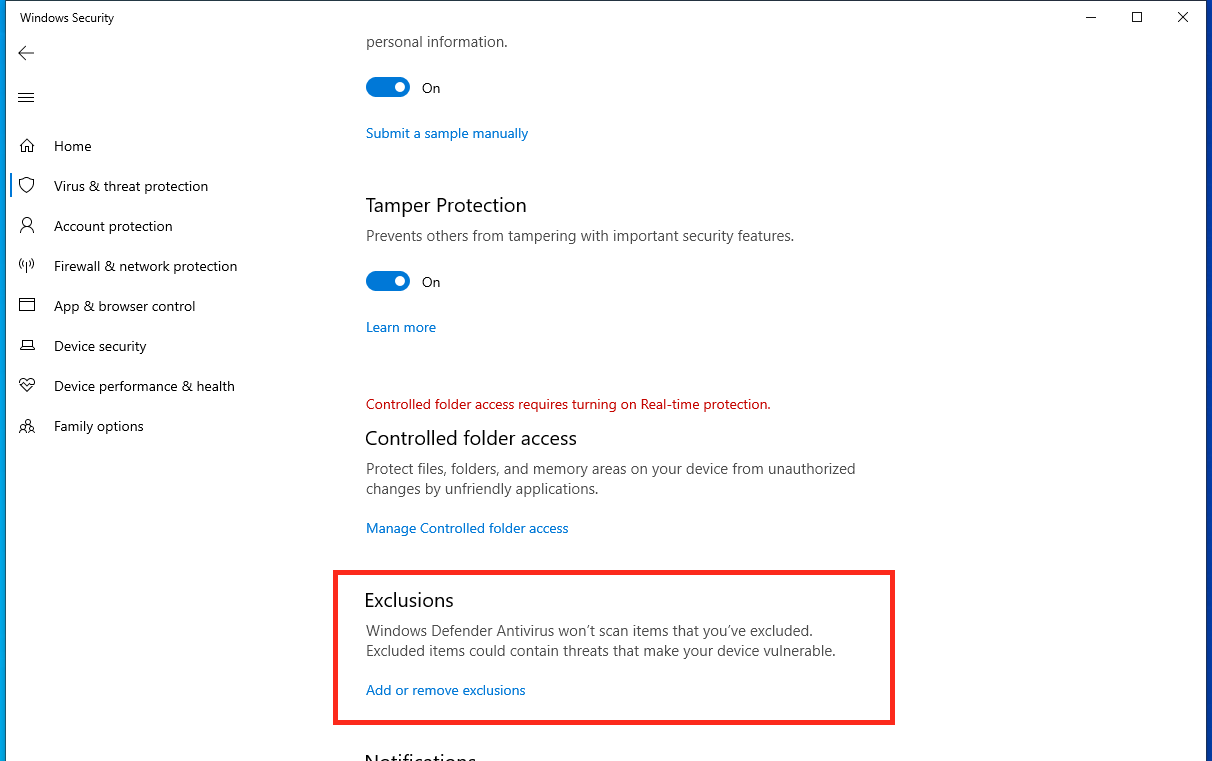Image resolution: width=1212 pixels, height=761 pixels.
Task: Click the Controlled folder access heading
Action: tap(471, 438)
